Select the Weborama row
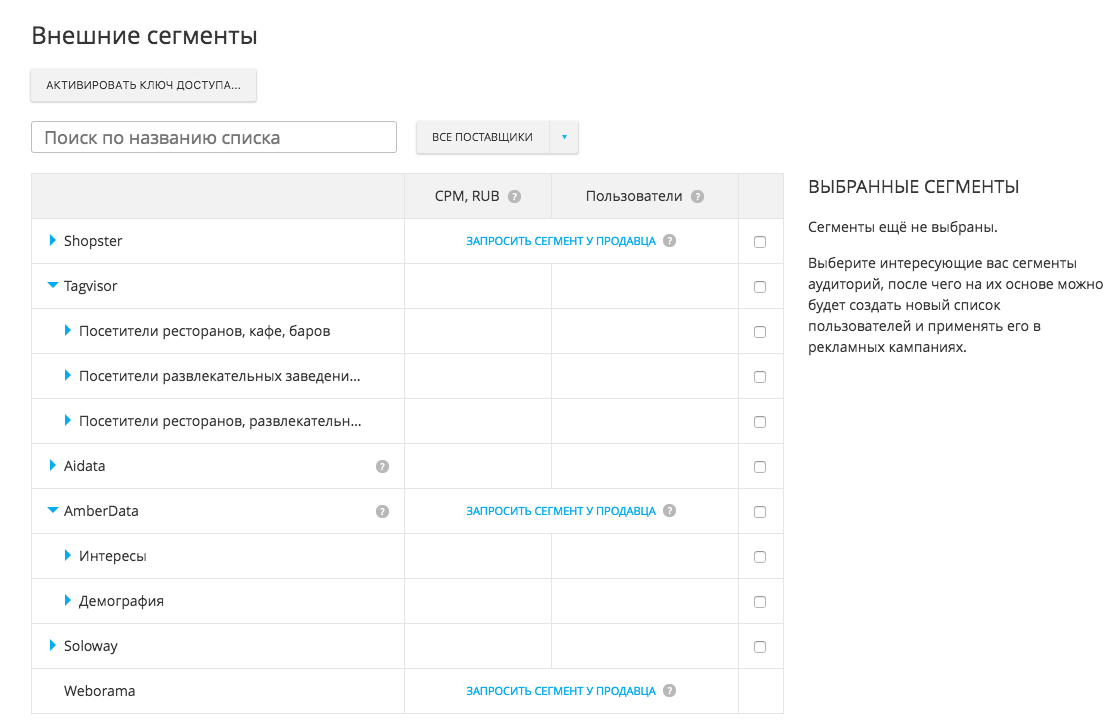The image size is (1103, 726). click(99, 691)
